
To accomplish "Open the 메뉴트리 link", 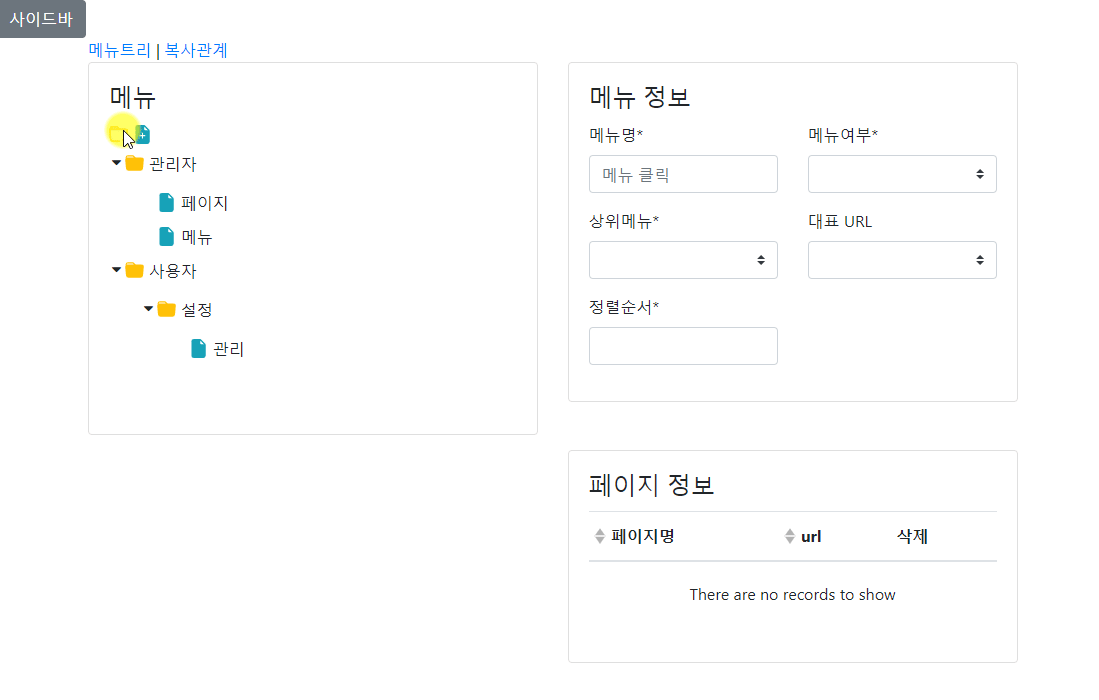I will click(x=120, y=50).
